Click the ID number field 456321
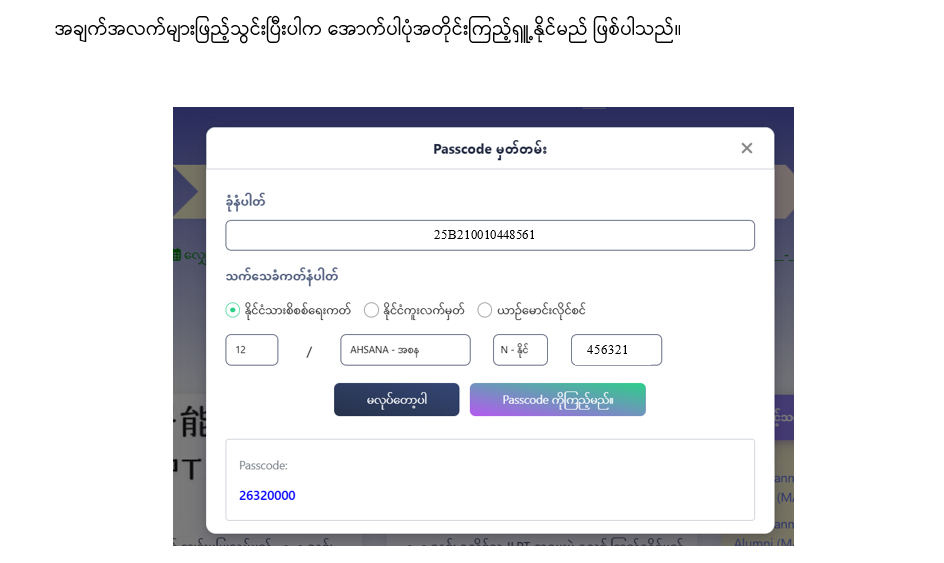 click(616, 350)
